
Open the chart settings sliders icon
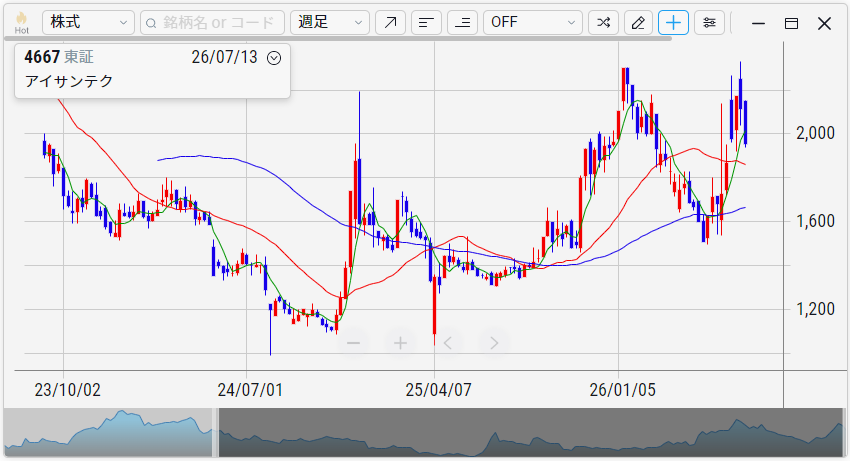point(709,22)
